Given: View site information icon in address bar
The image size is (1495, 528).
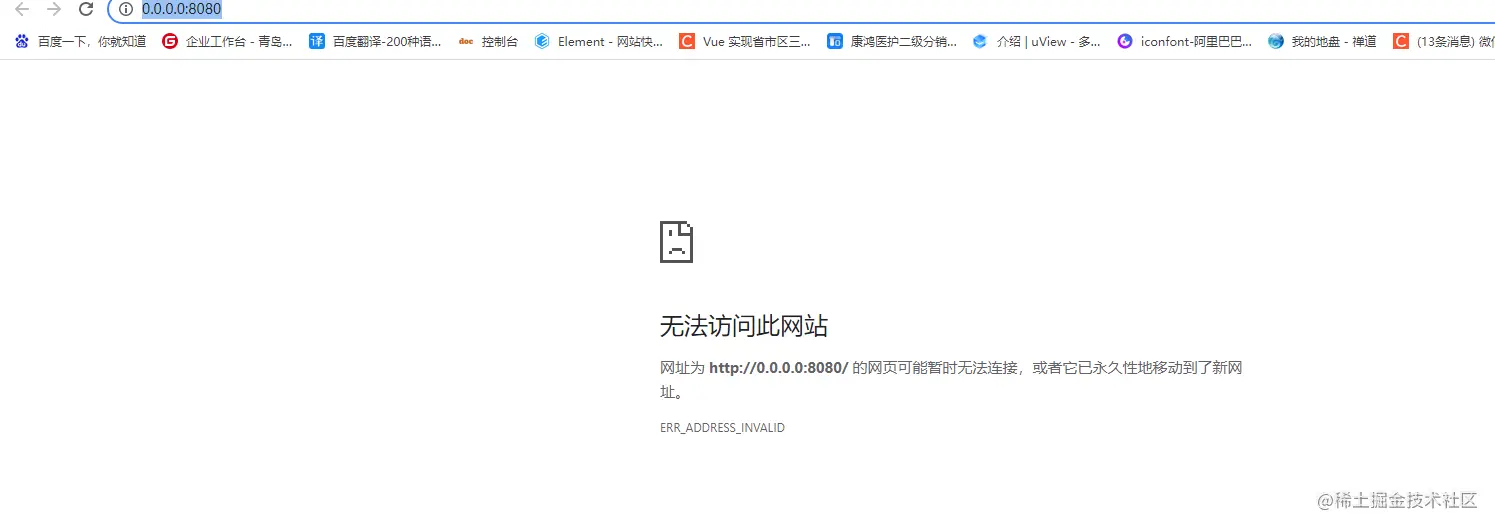Looking at the screenshot, I should click(x=126, y=10).
